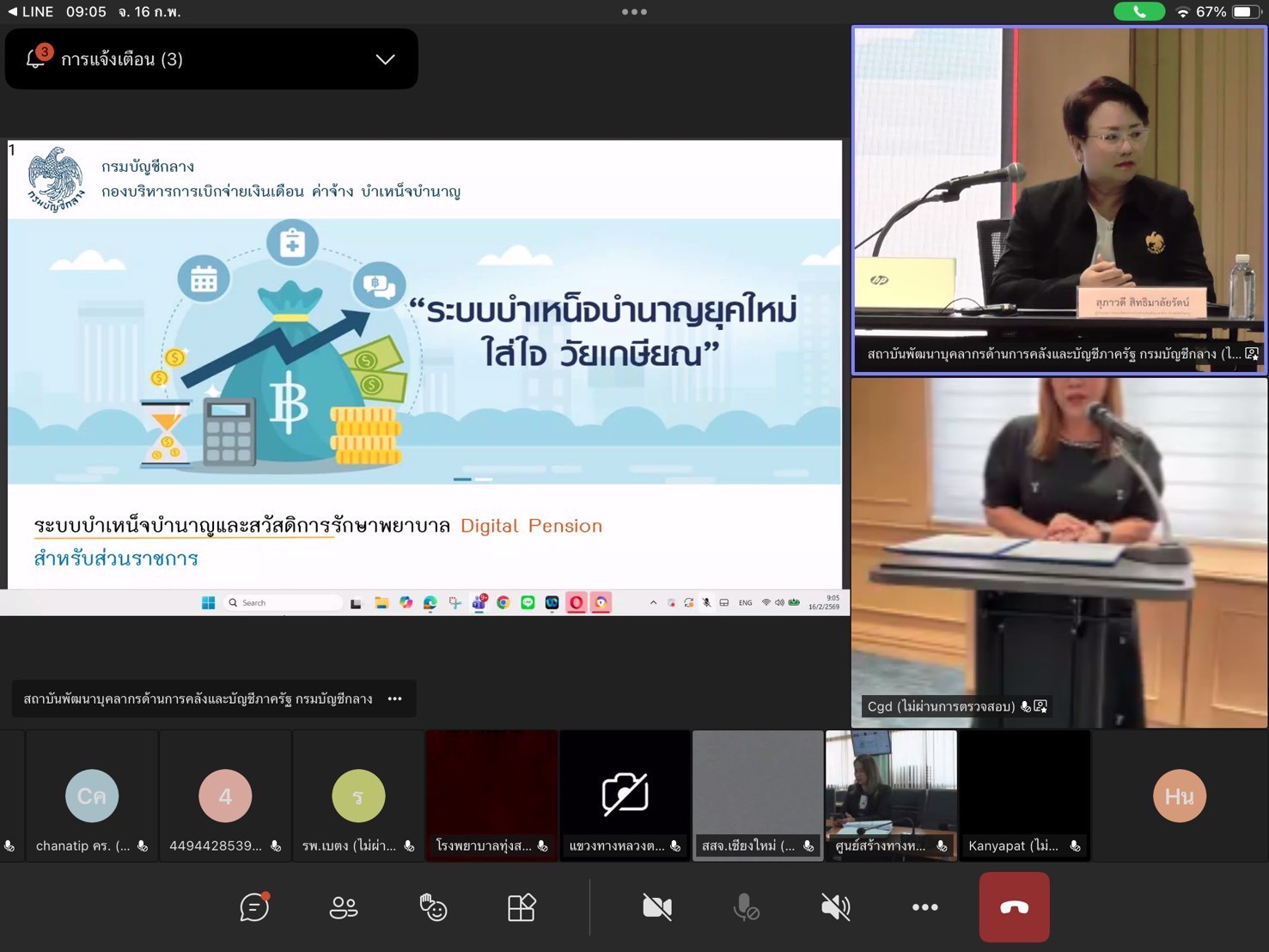Return to LINE app via back link
This screenshot has width=1269, height=952.
pyautogui.click(x=31, y=12)
